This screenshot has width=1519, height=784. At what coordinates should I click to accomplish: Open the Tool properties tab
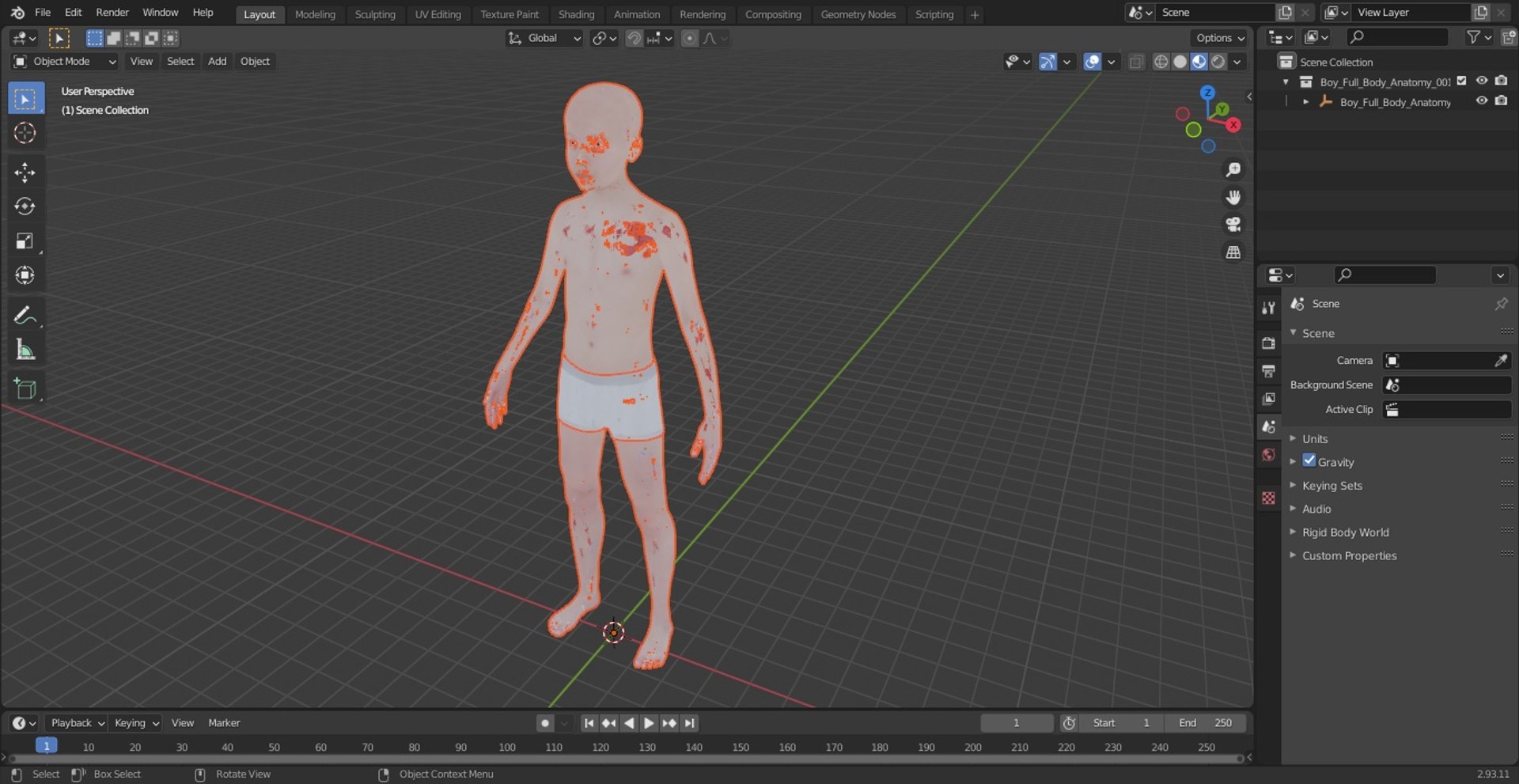point(1268,308)
